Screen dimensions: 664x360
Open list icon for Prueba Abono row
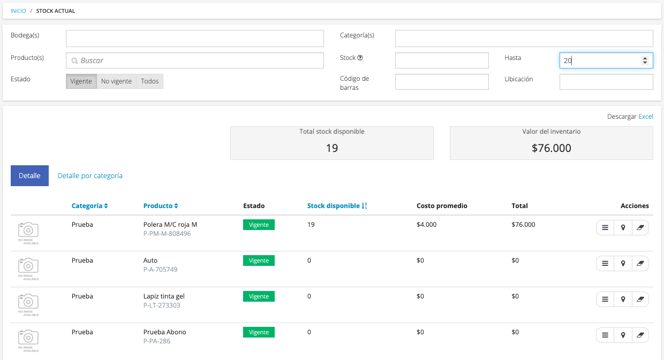pyautogui.click(x=605, y=335)
